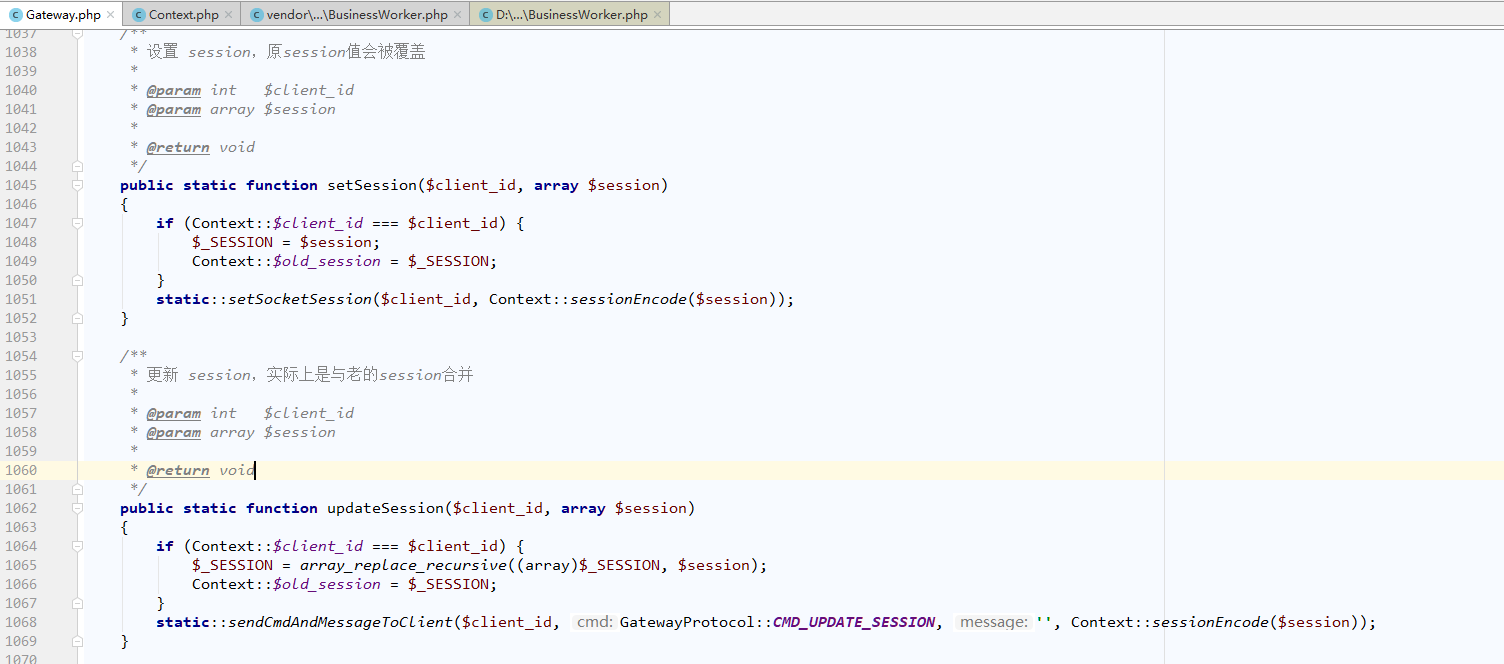Click '@param array' on line 1058

201,432
